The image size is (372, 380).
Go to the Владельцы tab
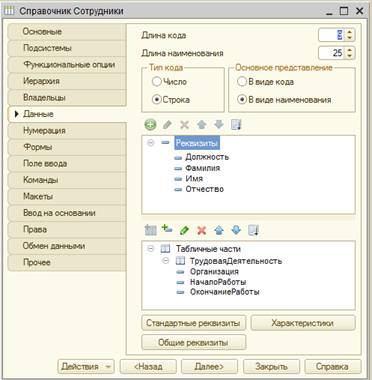click(x=67, y=98)
